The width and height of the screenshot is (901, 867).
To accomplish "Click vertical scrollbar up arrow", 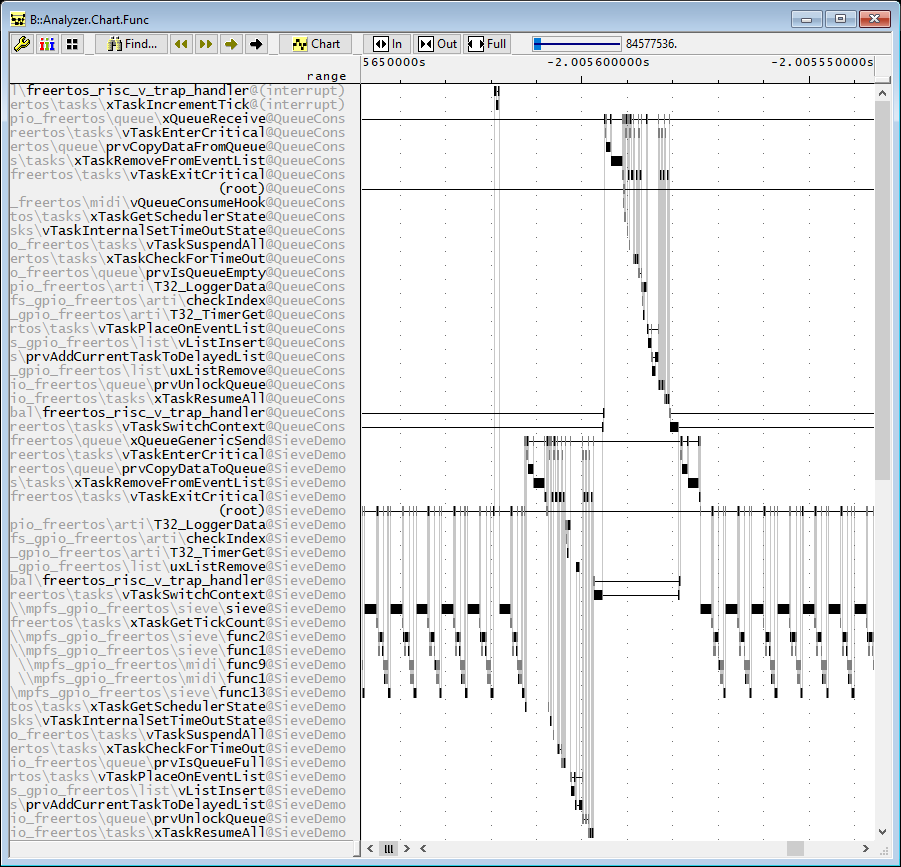I will coord(883,93).
